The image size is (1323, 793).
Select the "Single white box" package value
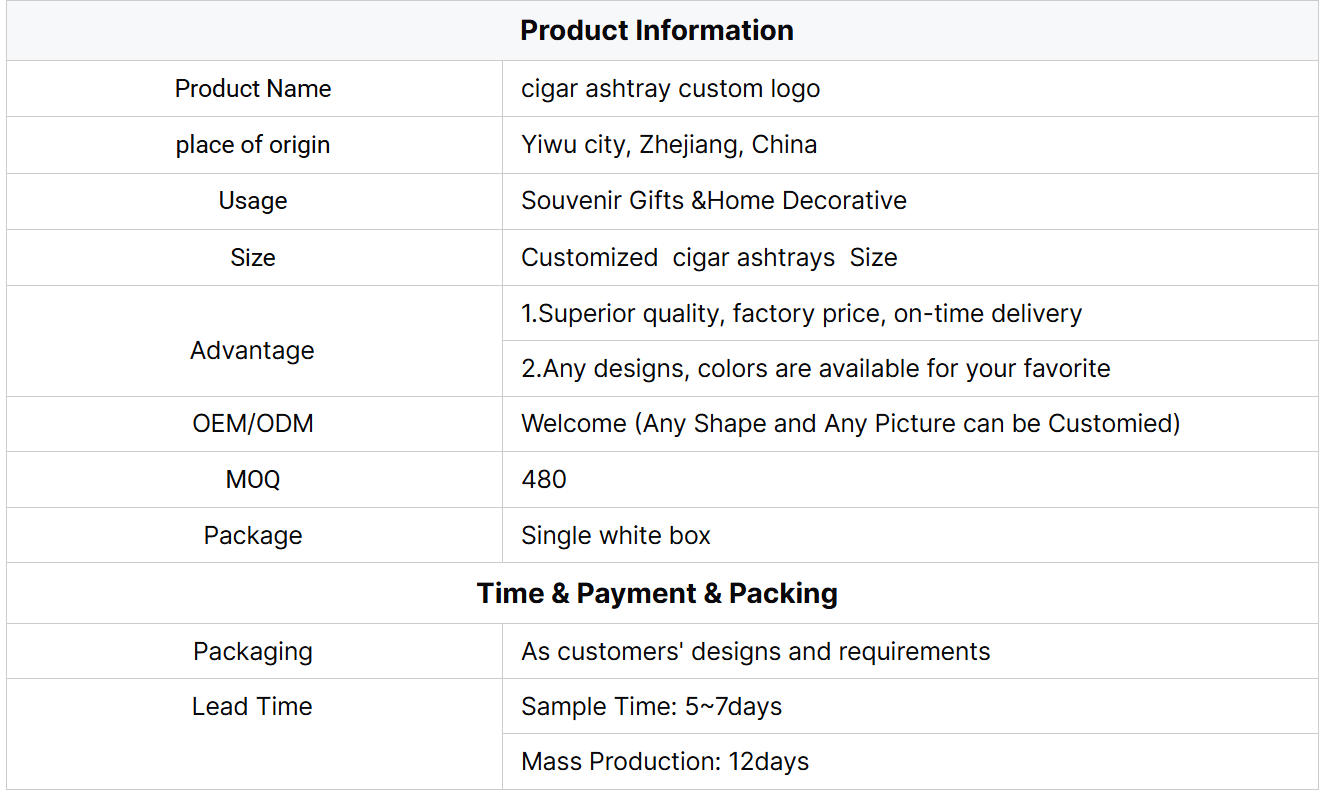[x=615, y=536]
